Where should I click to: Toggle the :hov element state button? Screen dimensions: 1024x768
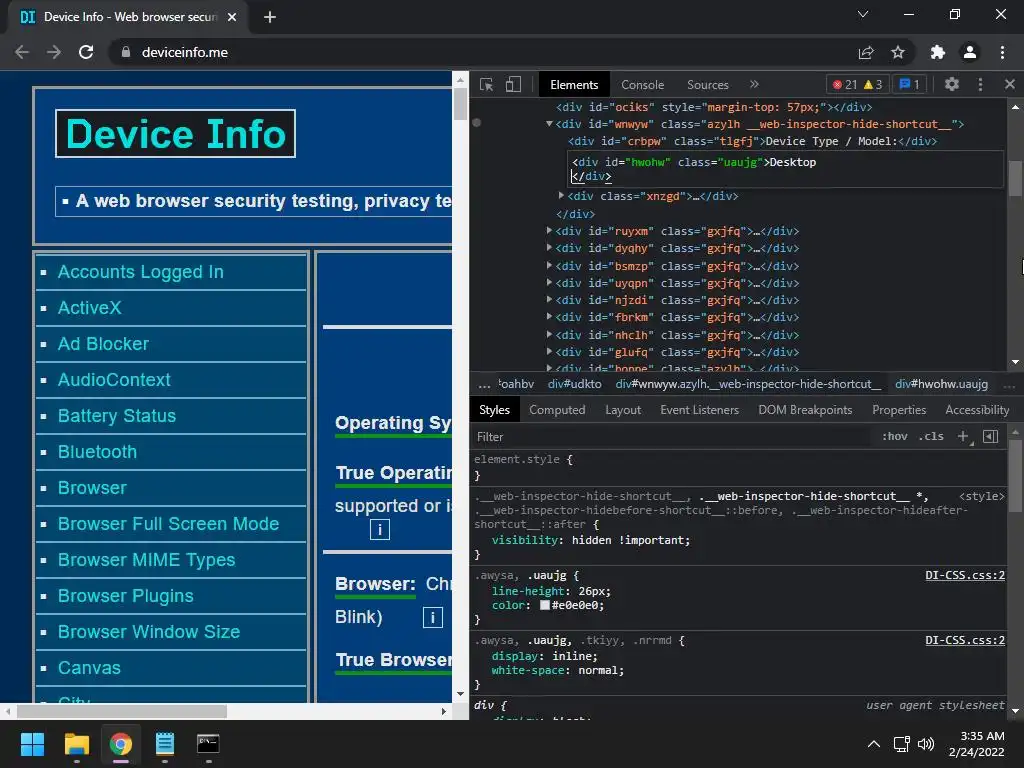tap(895, 437)
